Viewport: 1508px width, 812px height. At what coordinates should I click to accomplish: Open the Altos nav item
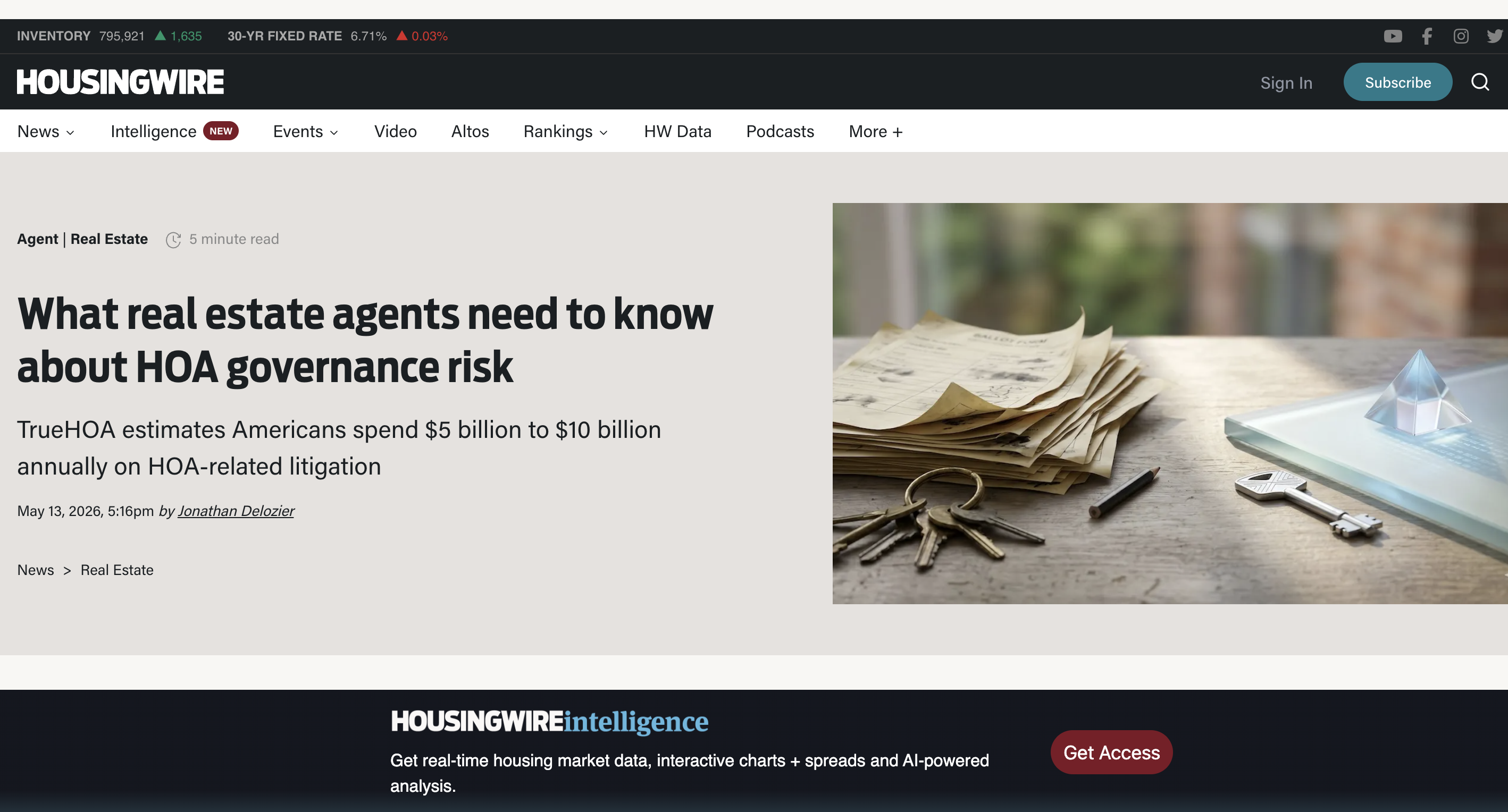coord(470,132)
